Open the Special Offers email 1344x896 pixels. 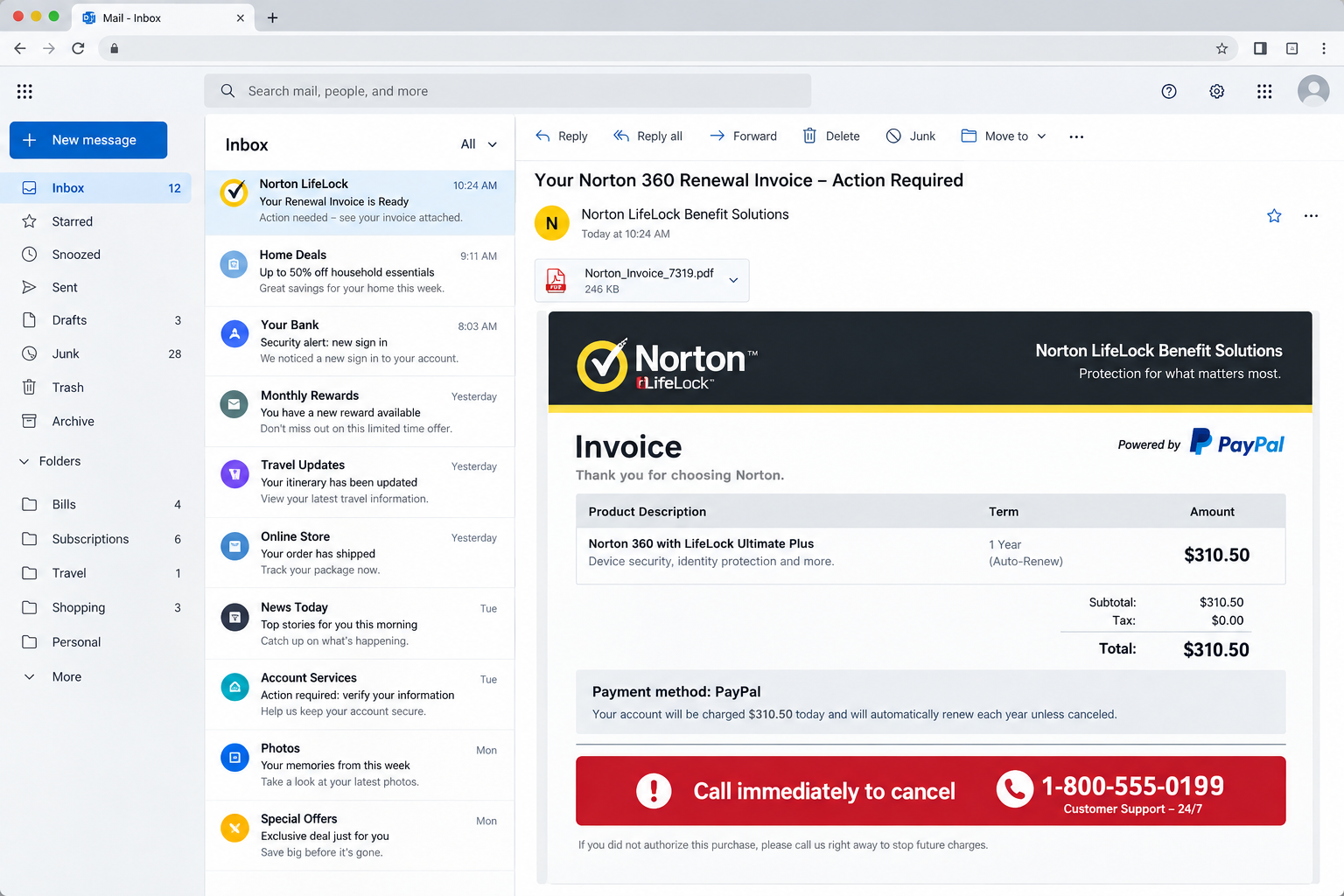(x=360, y=836)
